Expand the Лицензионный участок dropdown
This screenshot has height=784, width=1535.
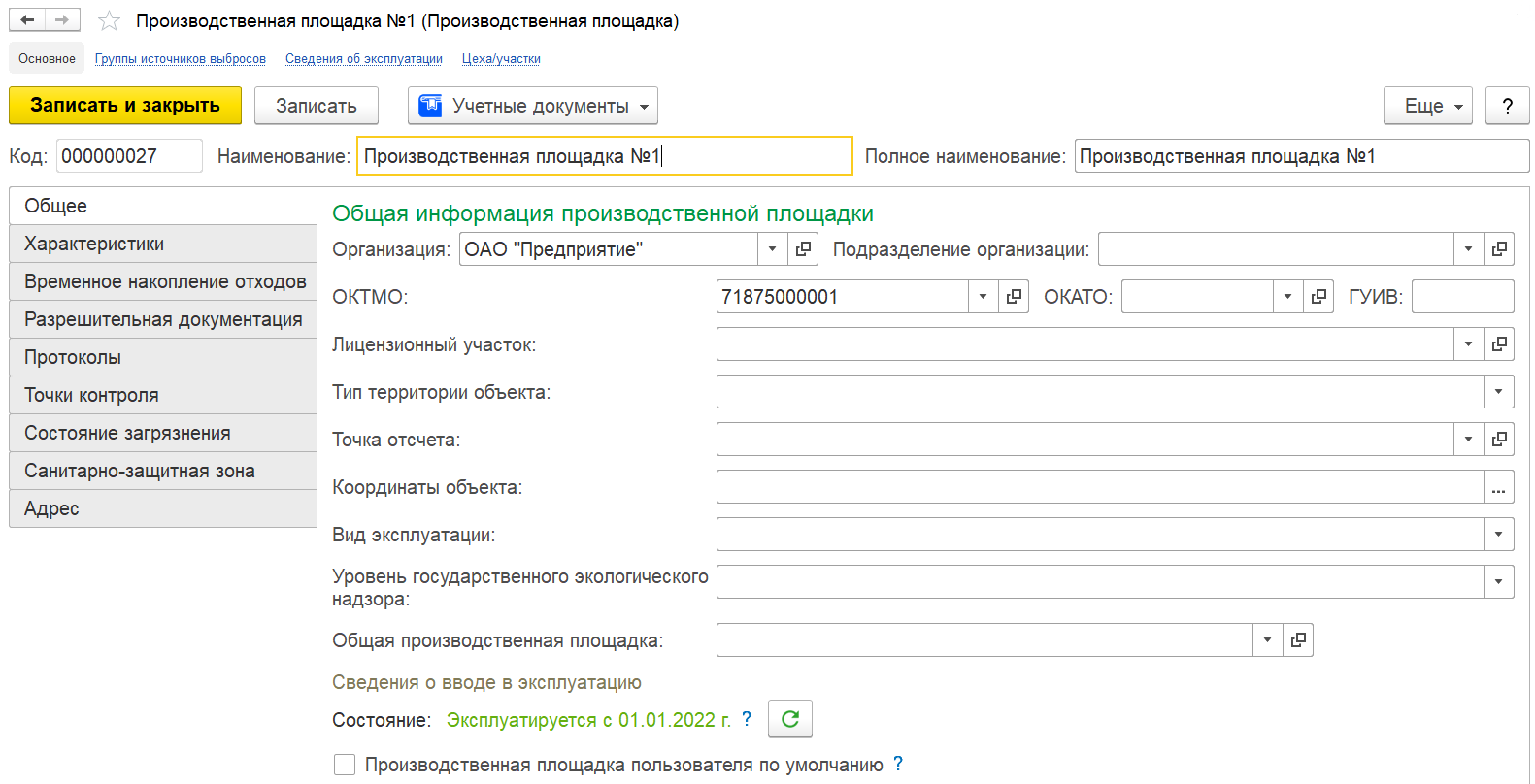[x=1468, y=344]
